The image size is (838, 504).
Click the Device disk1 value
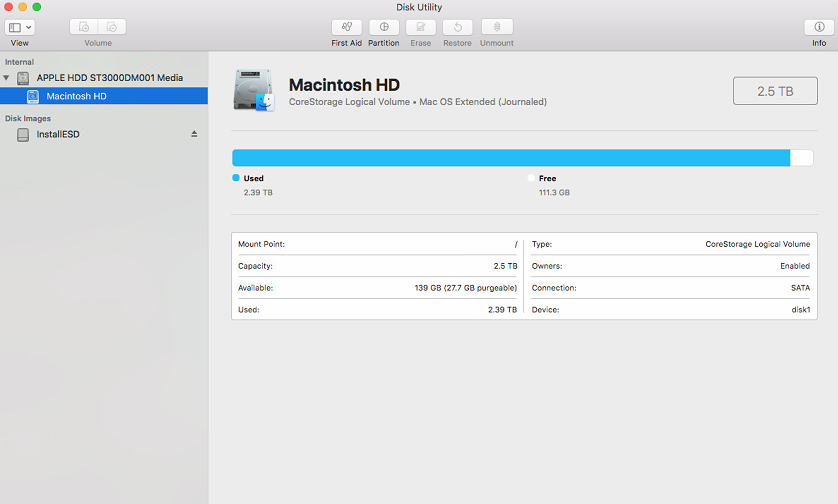(x=801, y=310)
